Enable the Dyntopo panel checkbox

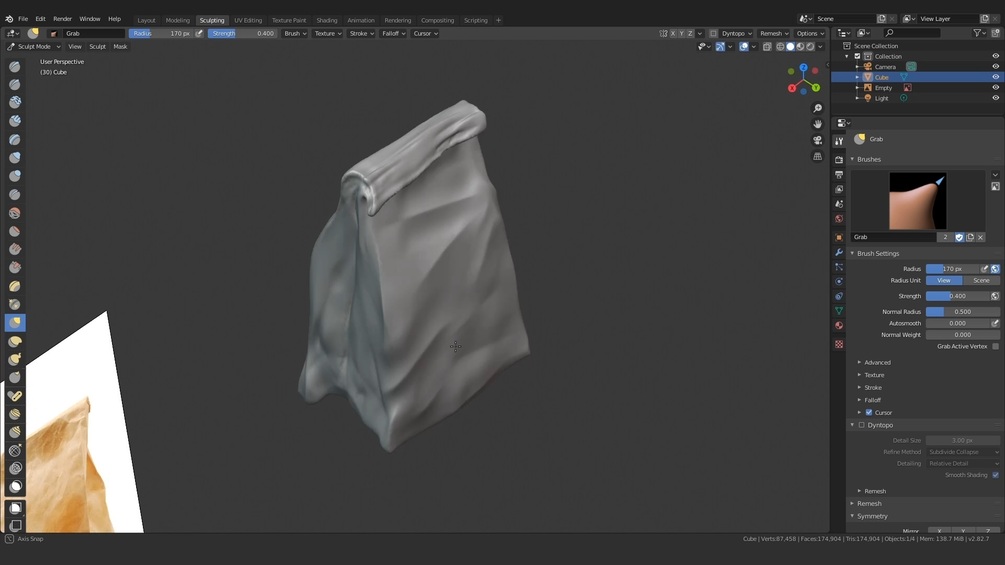[x=861, y=425]
